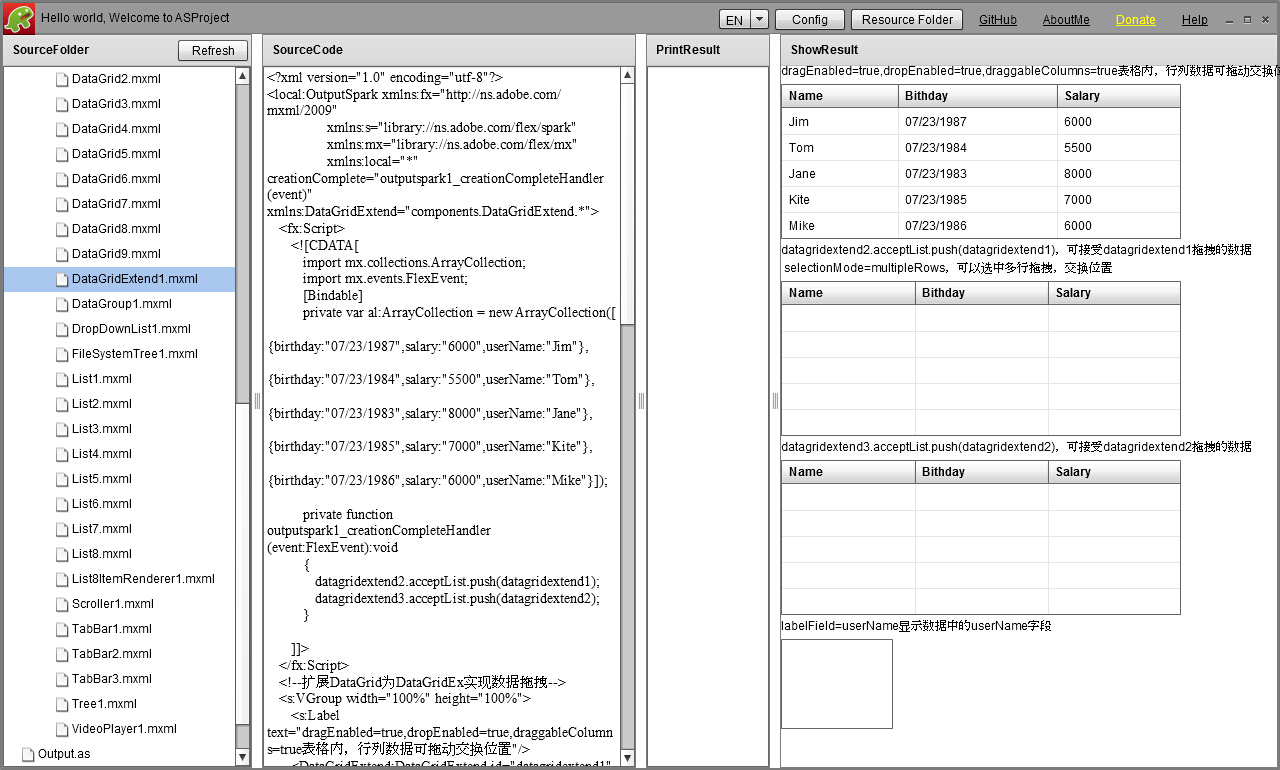Select the Tom row in the grid
The height and width of the screenshot is (770, 1280).
click(x=981, y=148)
